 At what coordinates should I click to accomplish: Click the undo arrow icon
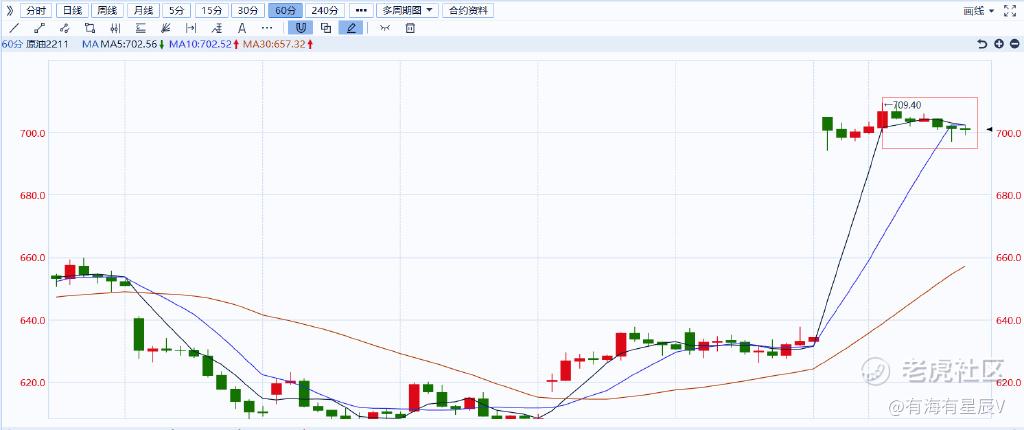coord(982,44)
